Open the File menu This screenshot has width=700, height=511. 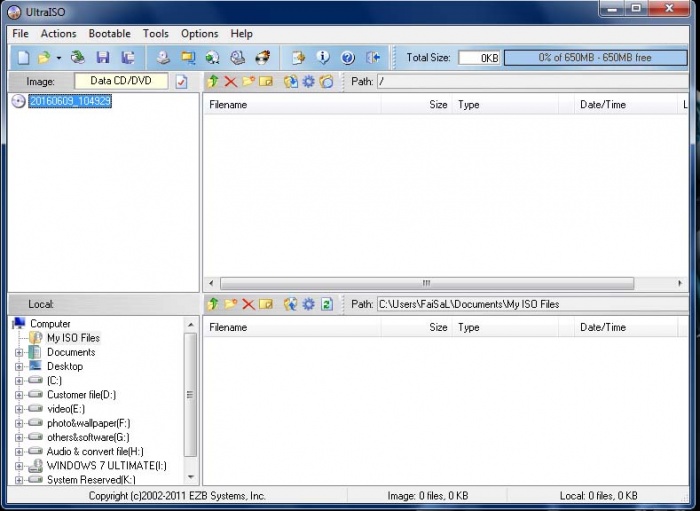click(x=21, y=34)
